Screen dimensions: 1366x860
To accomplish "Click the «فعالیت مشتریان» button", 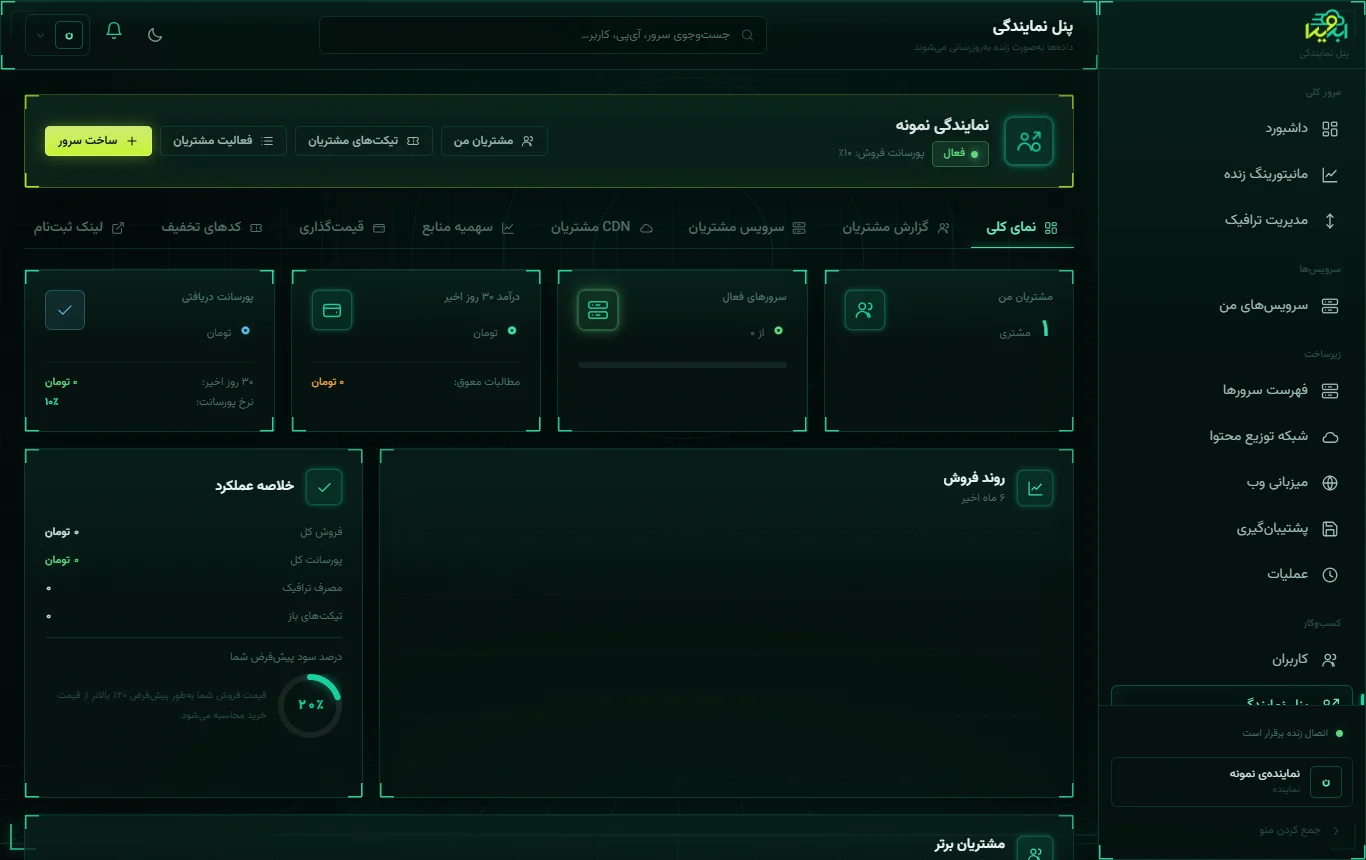I will [x=224, y=141].
